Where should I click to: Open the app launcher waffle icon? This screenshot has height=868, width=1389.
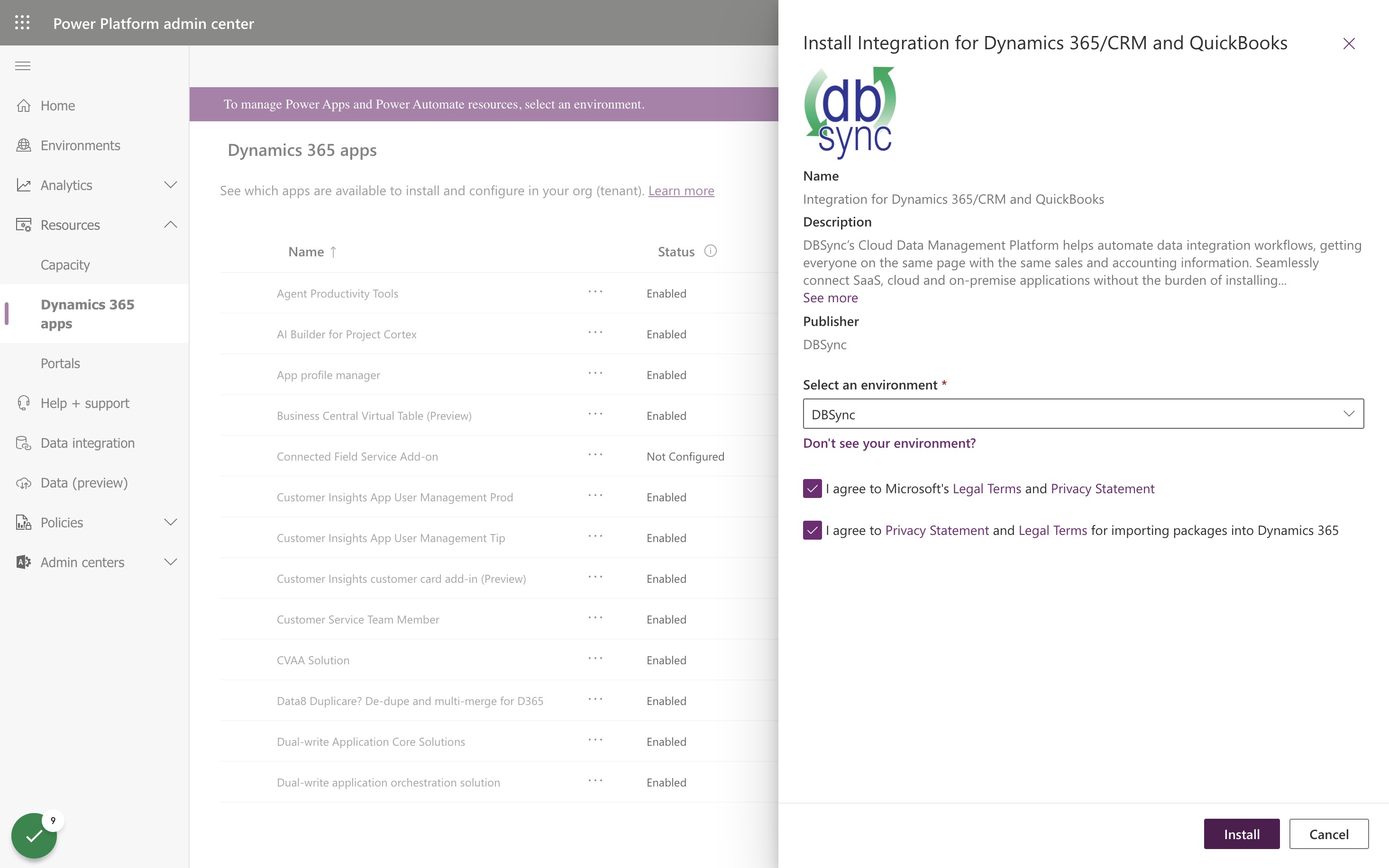click(22, 23)
